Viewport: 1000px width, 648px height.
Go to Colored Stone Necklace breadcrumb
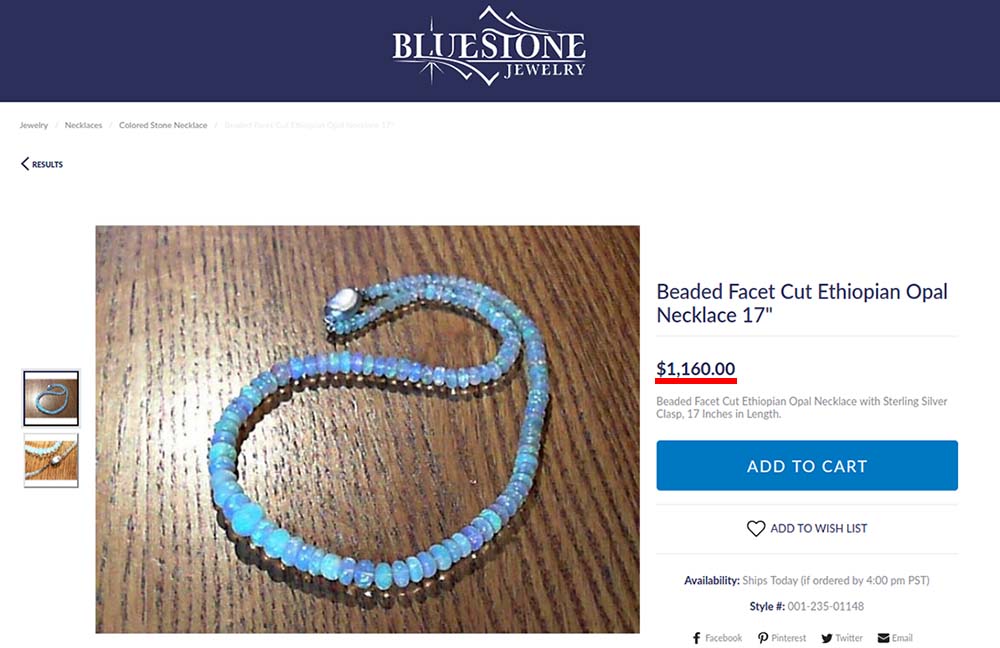(163, 125)
